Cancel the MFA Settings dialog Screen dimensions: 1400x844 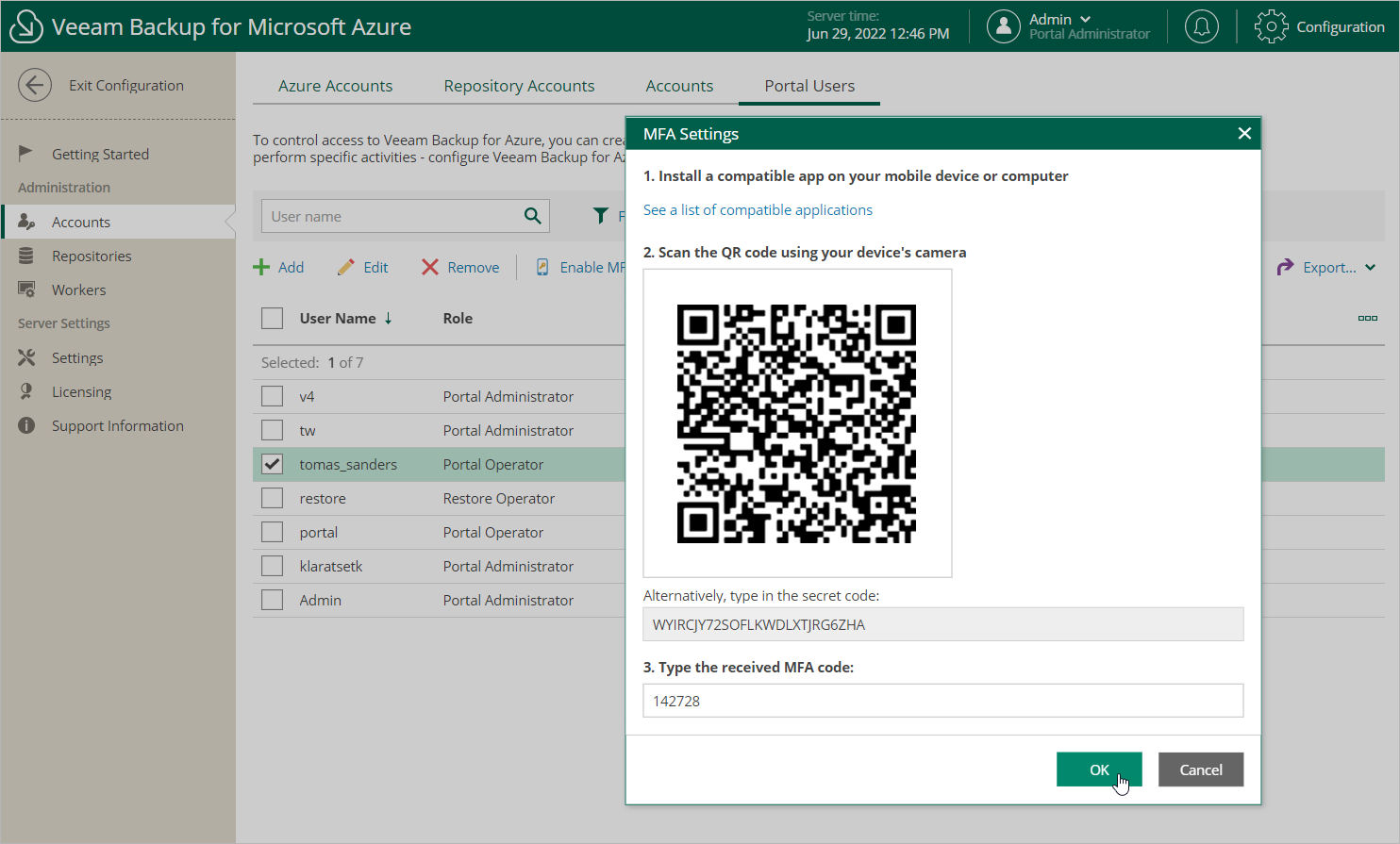[x=1201, y=770]
